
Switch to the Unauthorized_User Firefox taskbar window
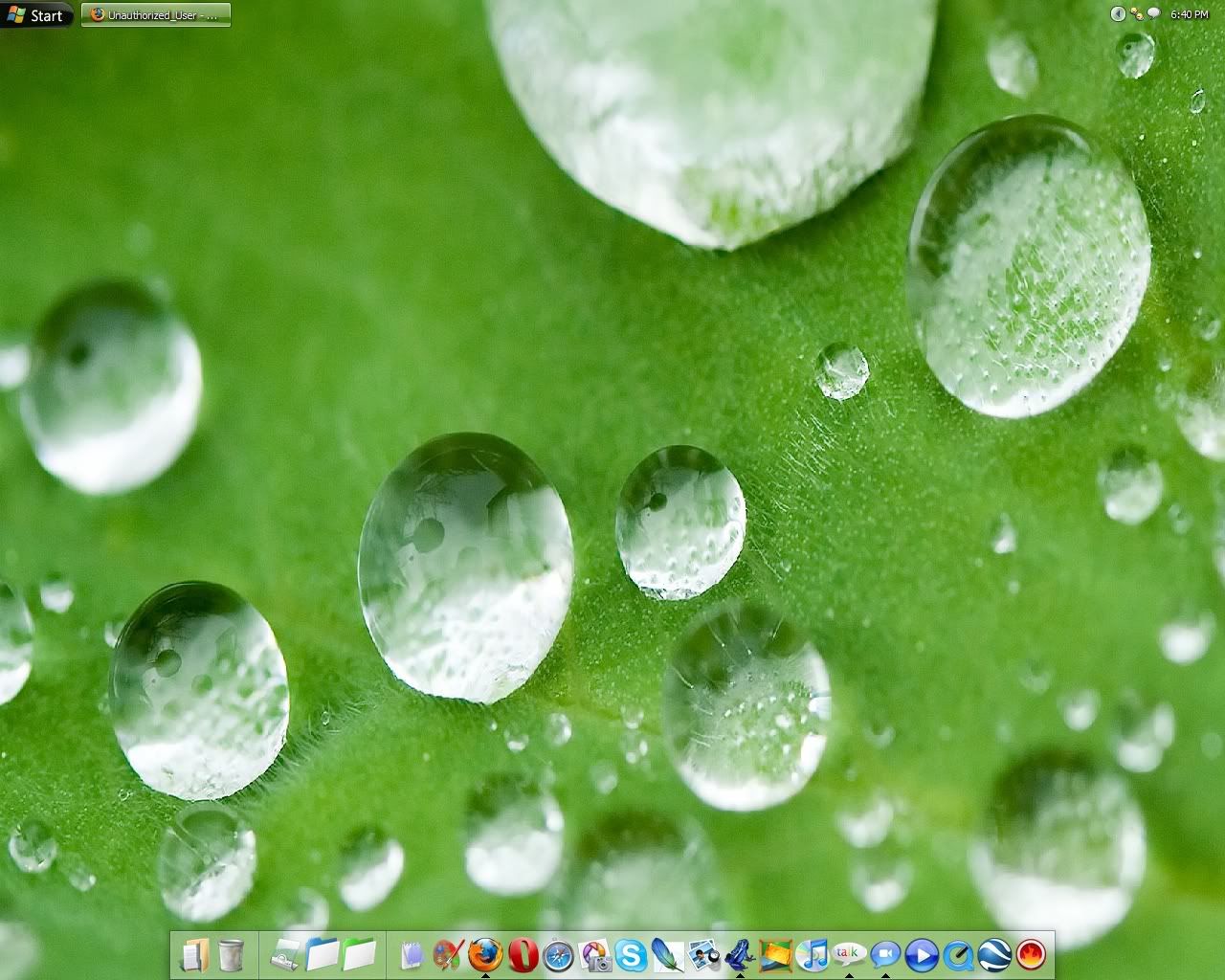coord(156,15)
